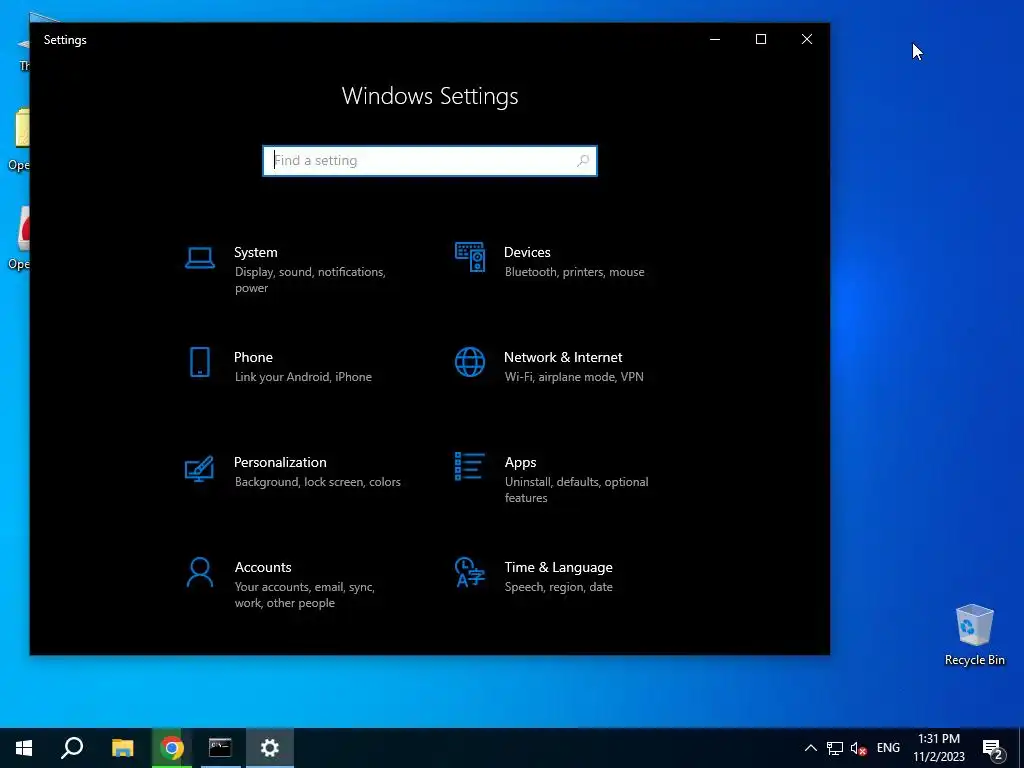Viewport: 1024px width, 768px height.
Task: Click 'Speech, region, date' description
Action: [558, 587]
